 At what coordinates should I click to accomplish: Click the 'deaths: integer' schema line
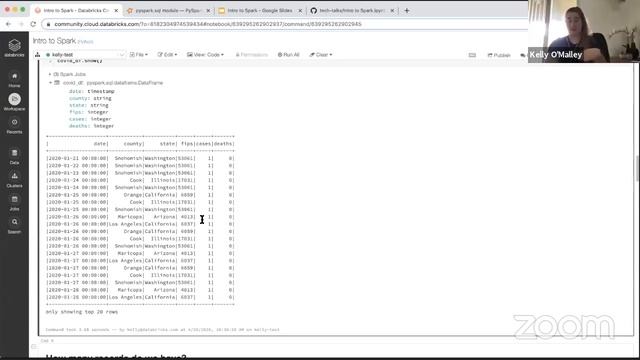91,126
